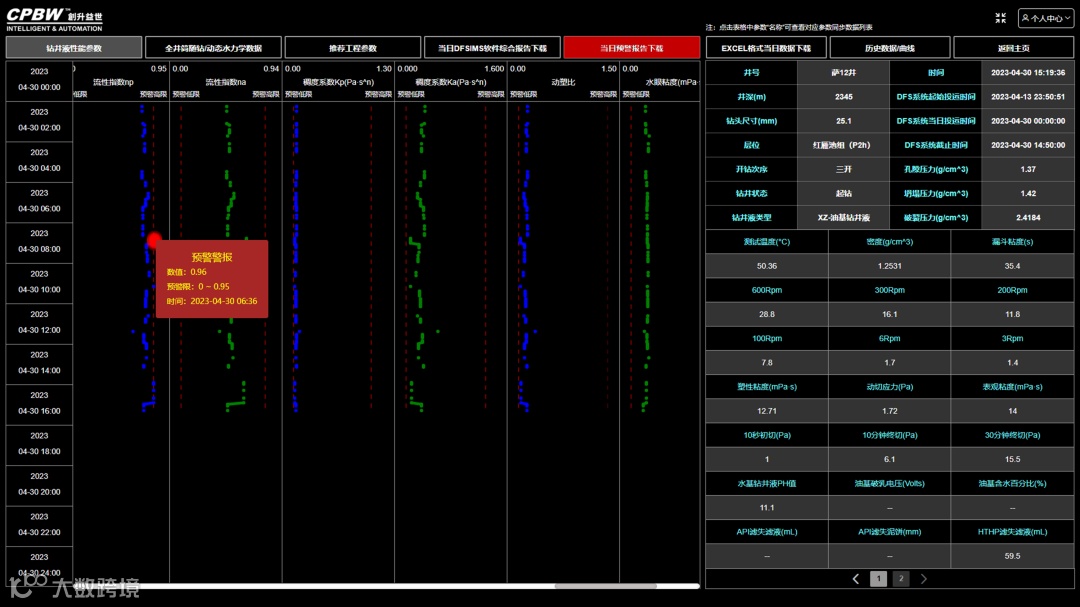Click the red alert marker on 流性指数np chart

154,240
